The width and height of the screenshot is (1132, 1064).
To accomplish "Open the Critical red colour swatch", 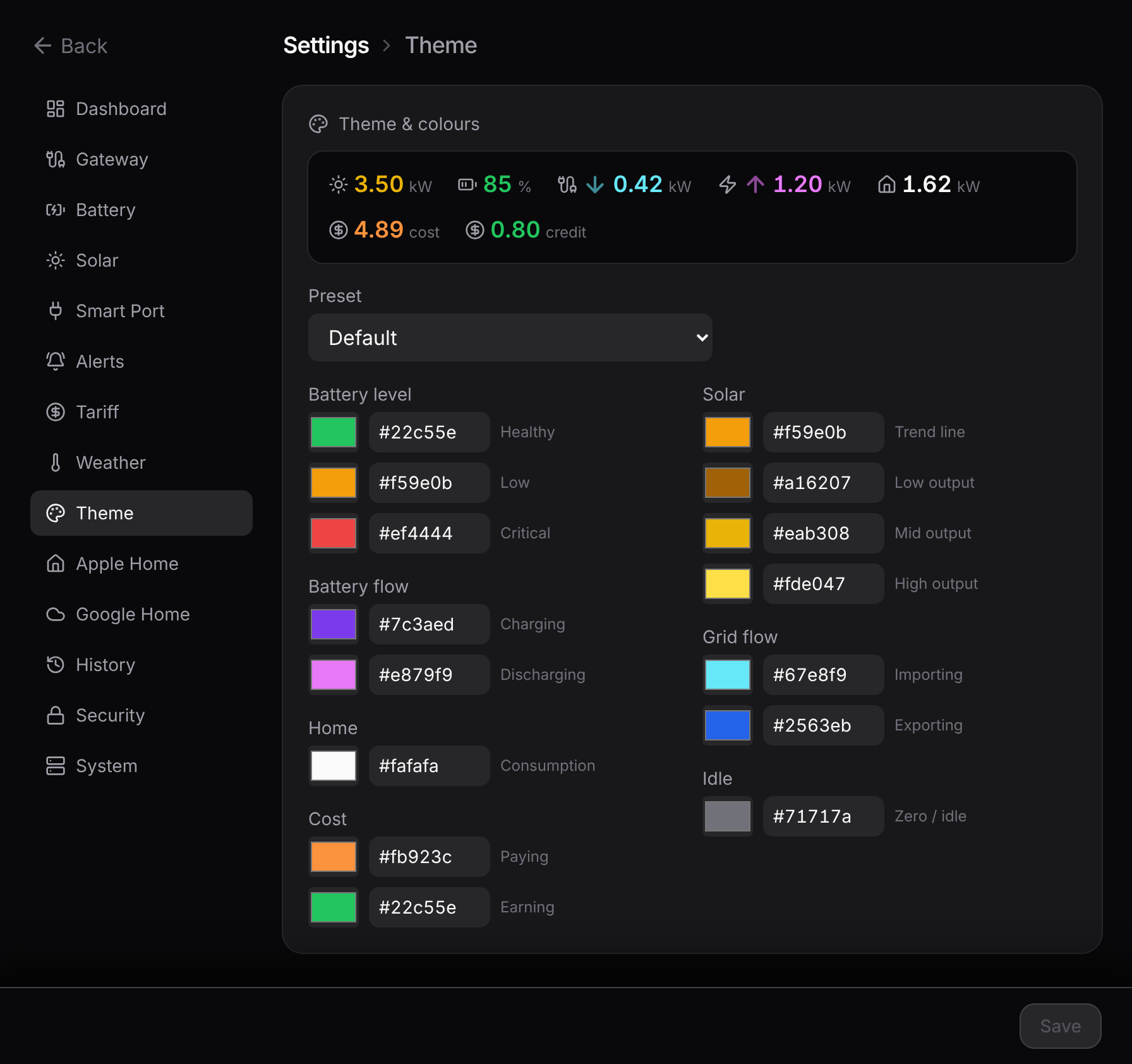I will point(334,533).
